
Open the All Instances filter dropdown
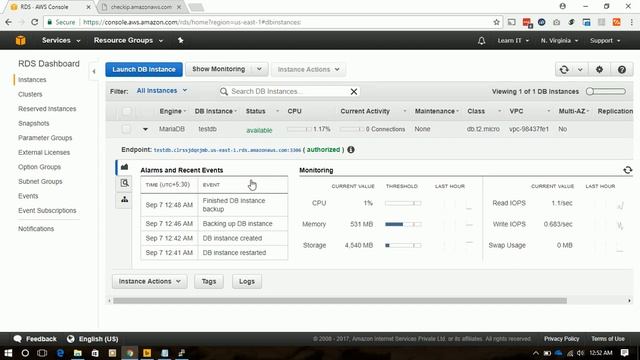point(162,91)
